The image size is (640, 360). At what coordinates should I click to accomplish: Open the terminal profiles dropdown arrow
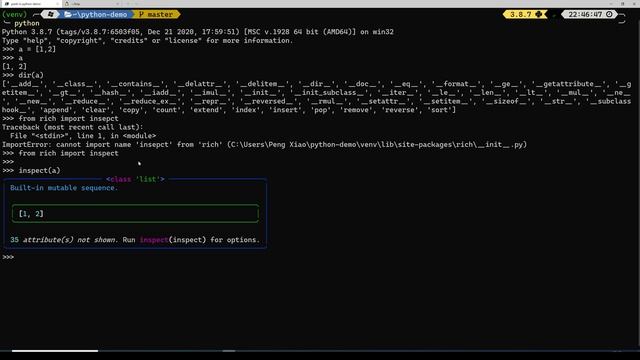137,4
